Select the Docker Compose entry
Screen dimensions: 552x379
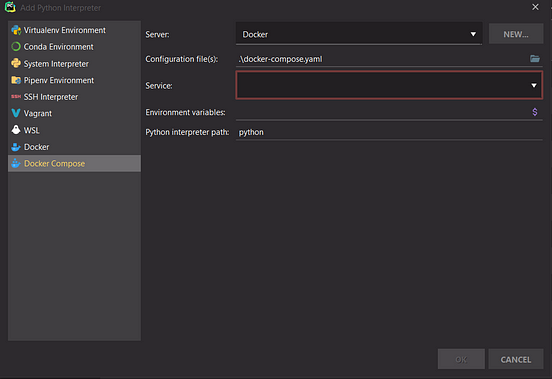pyautogui.click(x=74, y=163)
